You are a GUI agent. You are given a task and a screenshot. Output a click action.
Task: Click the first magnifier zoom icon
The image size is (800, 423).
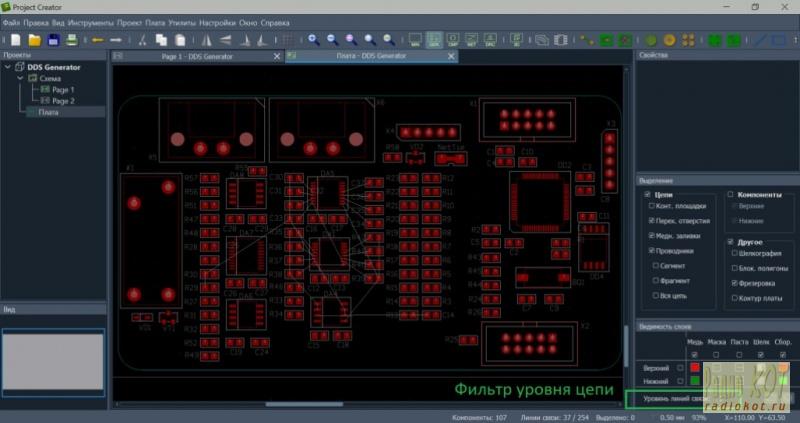[x=313, y=40]
